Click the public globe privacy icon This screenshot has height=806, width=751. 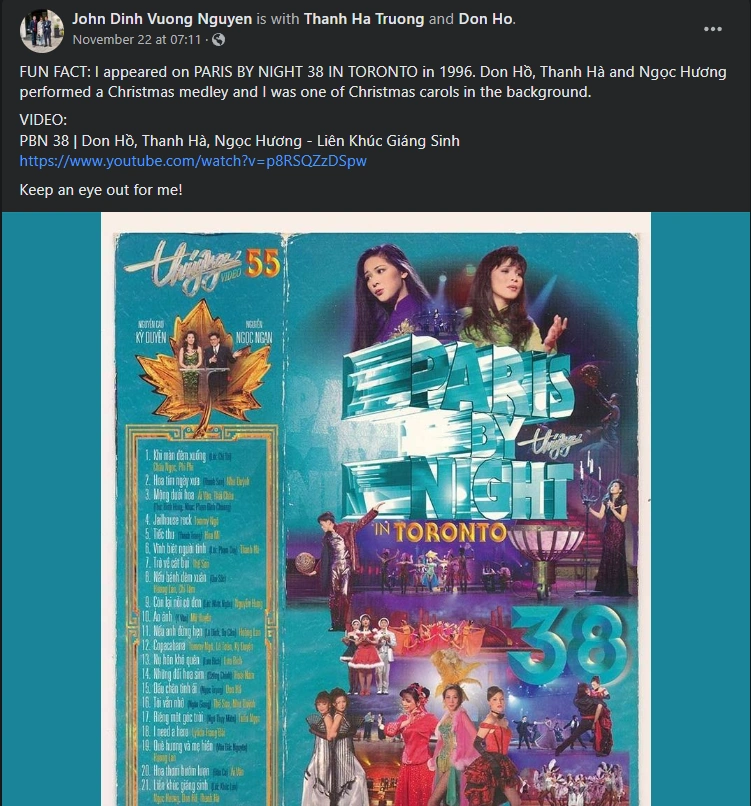(218, 40)
